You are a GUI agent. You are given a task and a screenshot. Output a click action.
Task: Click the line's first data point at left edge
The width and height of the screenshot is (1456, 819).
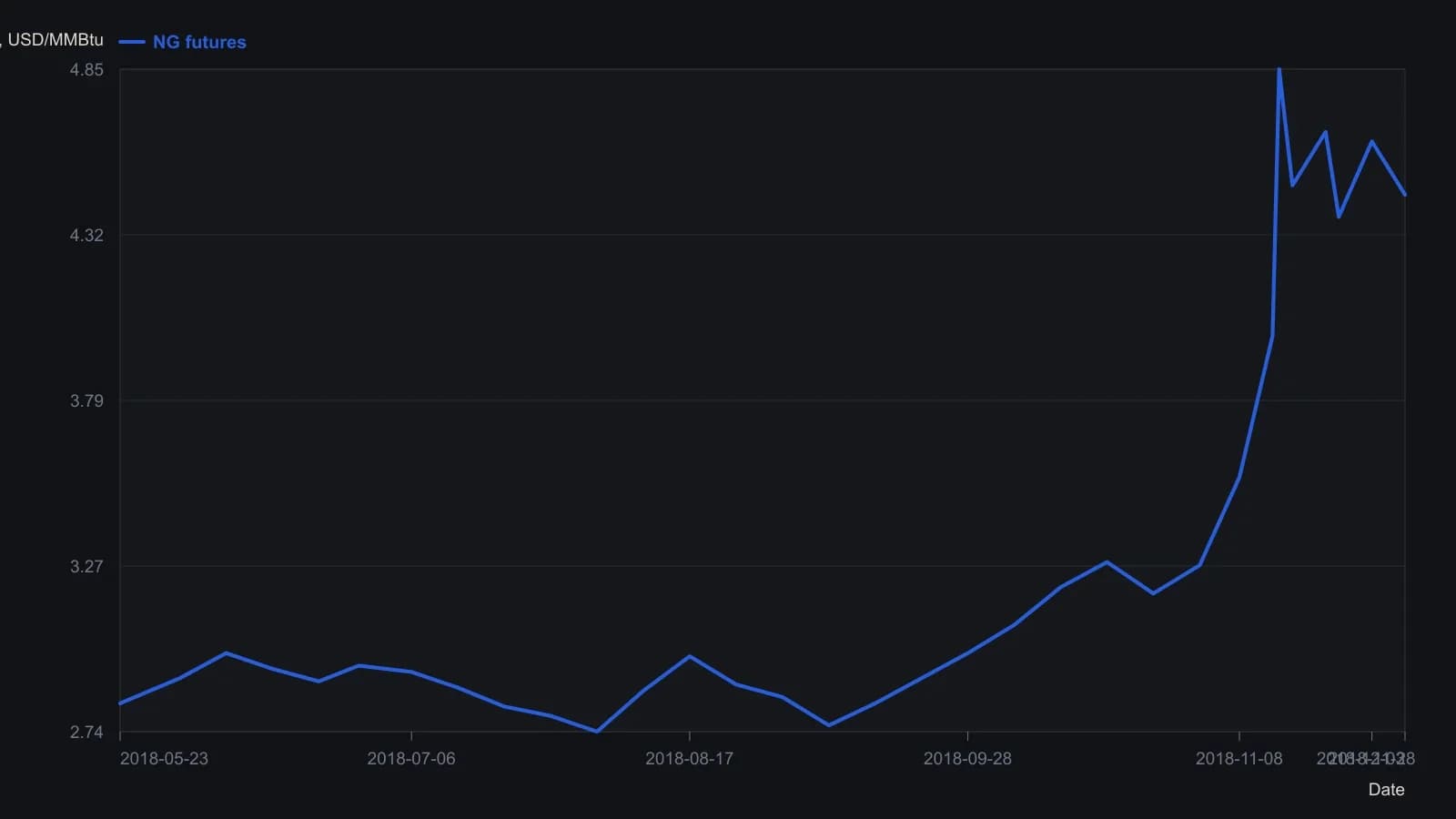tap(120, 703)
